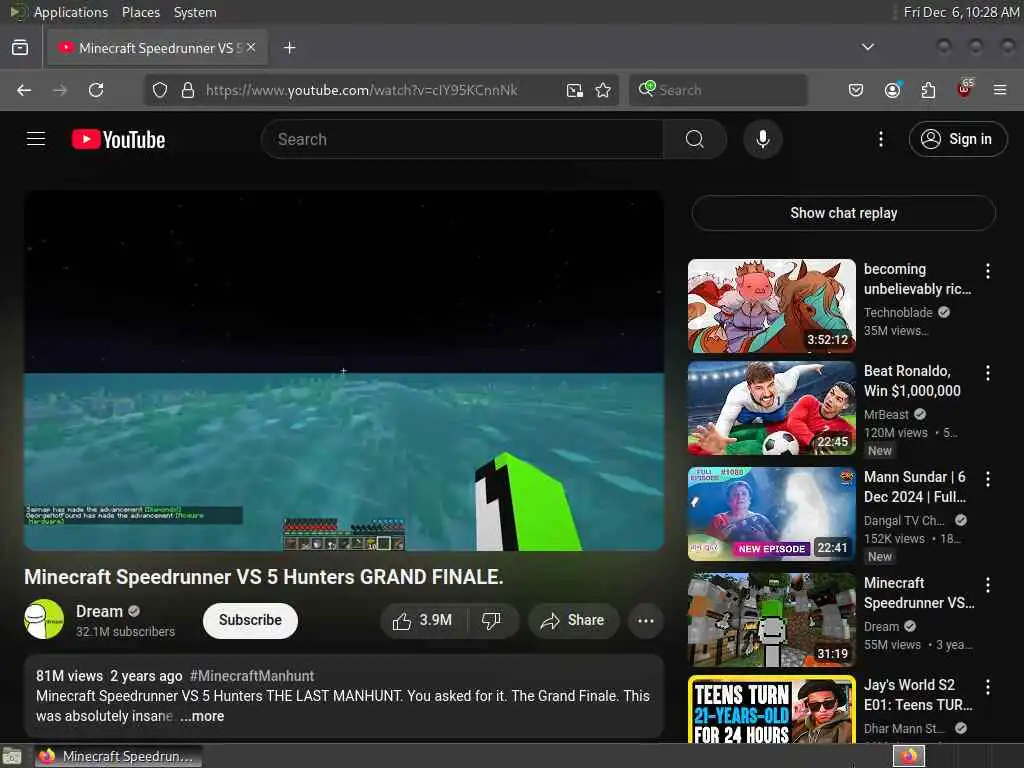View site security padlock info

188,90
